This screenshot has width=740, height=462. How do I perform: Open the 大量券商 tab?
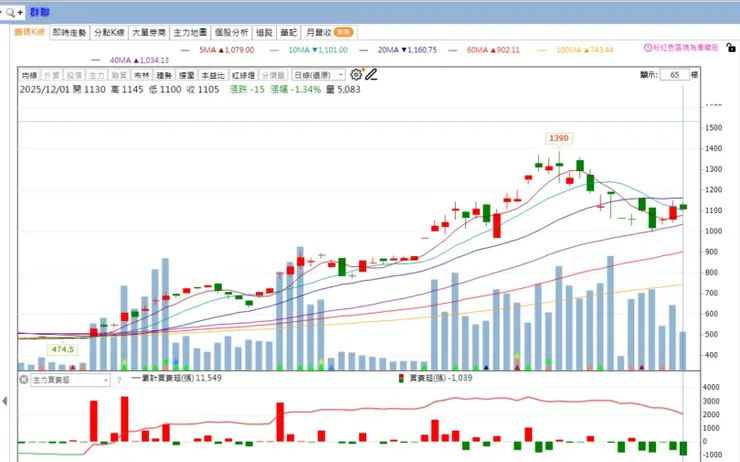pyautogui.click(x=149, y=32)
